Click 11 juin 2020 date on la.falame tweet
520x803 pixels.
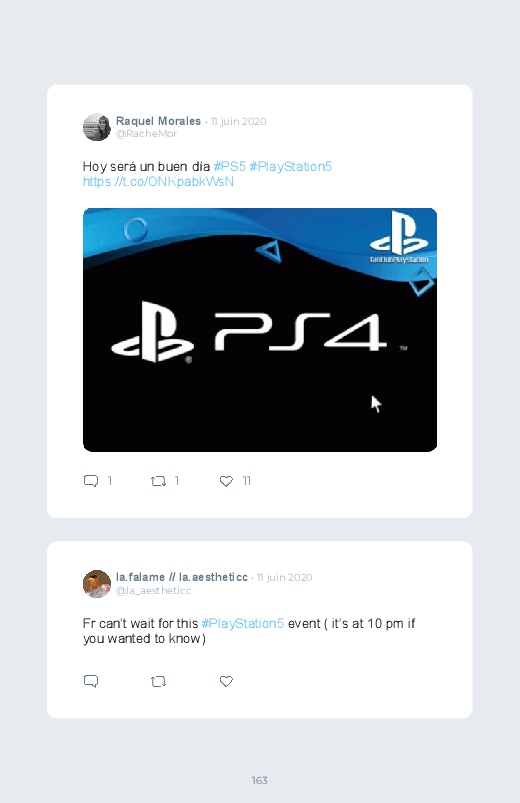pos(285,577)
